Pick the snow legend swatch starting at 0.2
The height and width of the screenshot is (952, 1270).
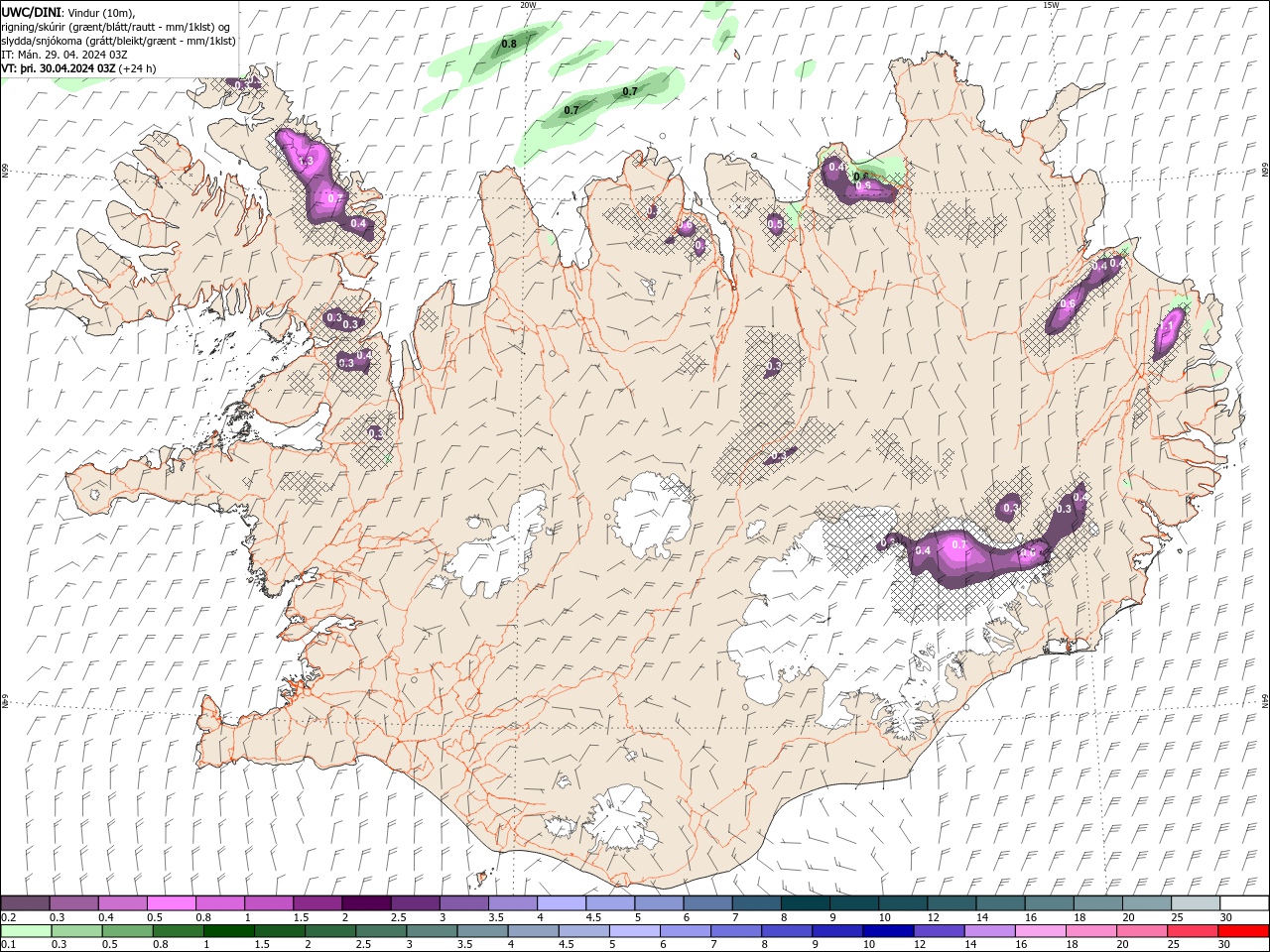25,903
